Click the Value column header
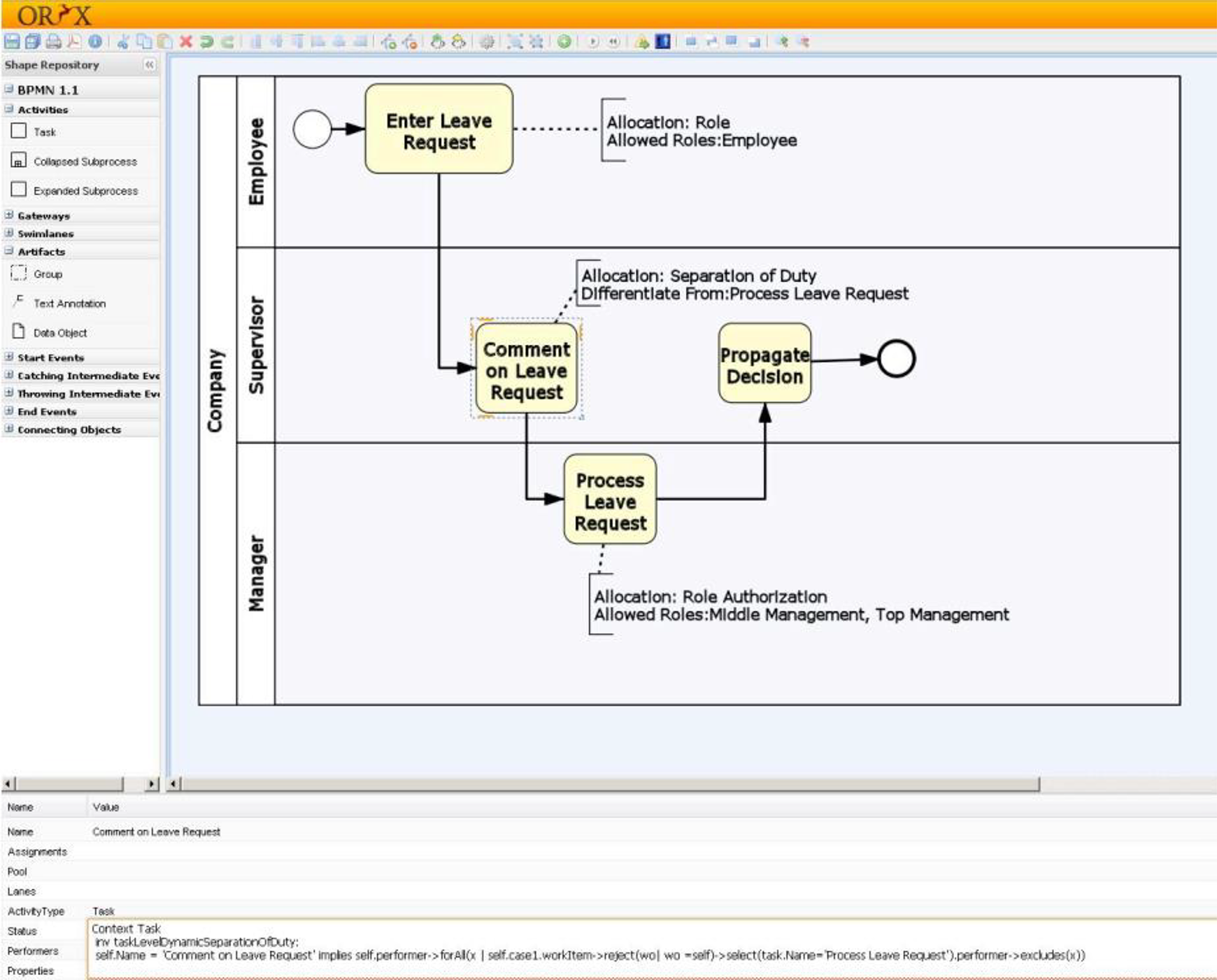 (106, 807)
